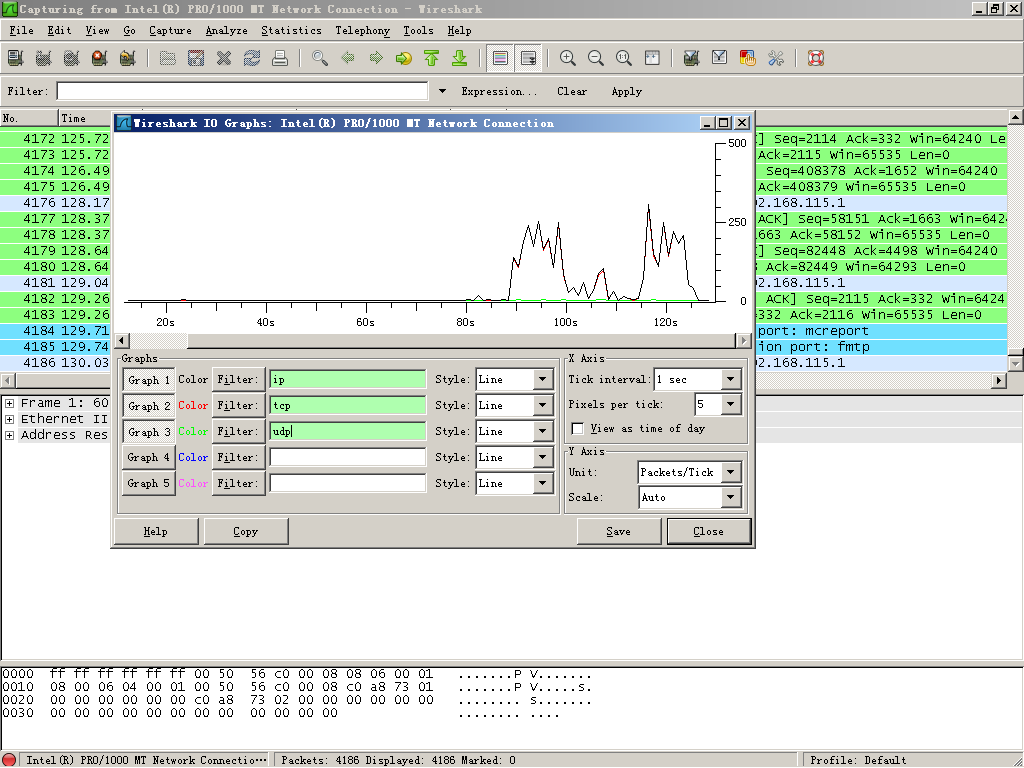Viewport: 1024px width, 768px height.
Task: Open preferences tools icon
Action: 776,58
